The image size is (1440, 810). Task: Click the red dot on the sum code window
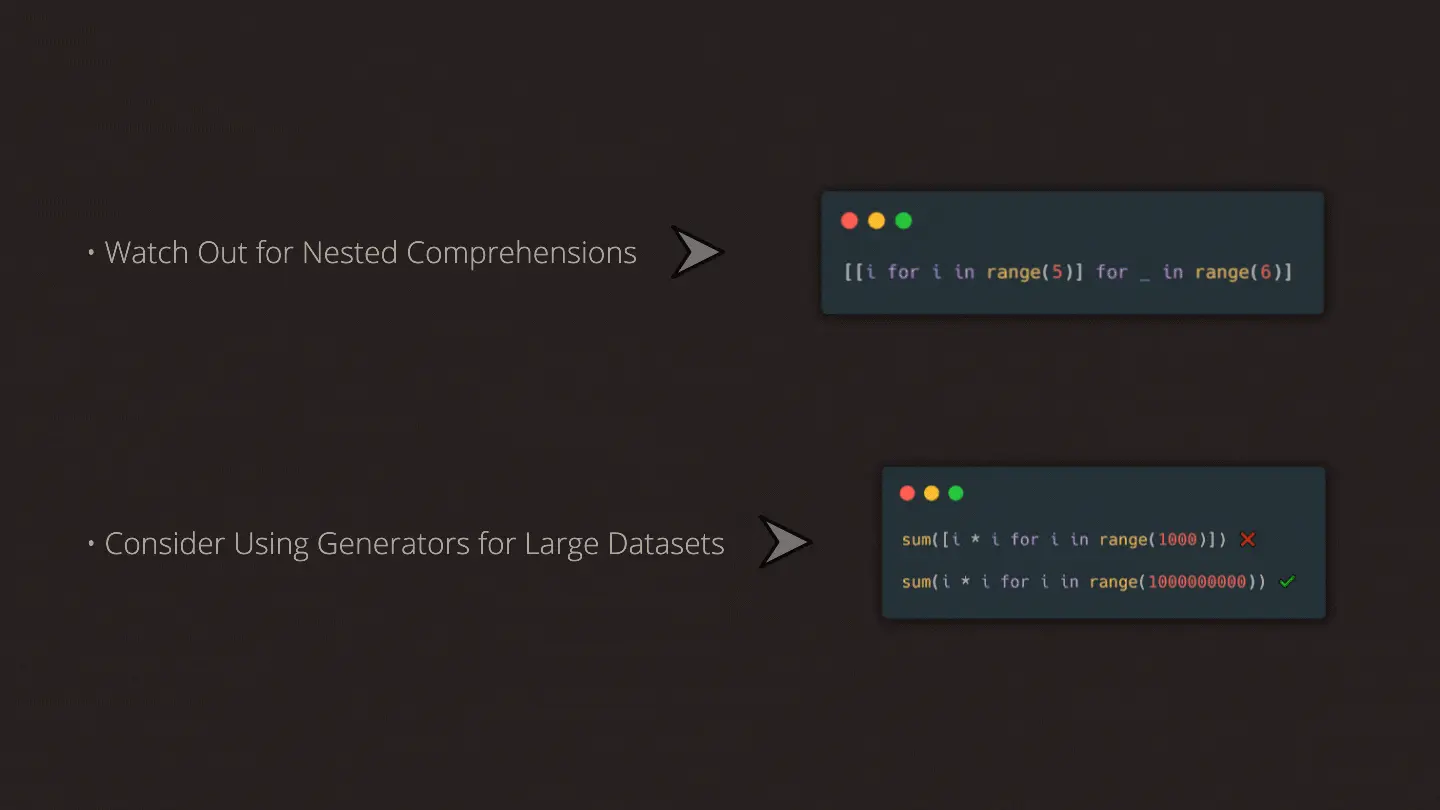(x=907, y=493)
